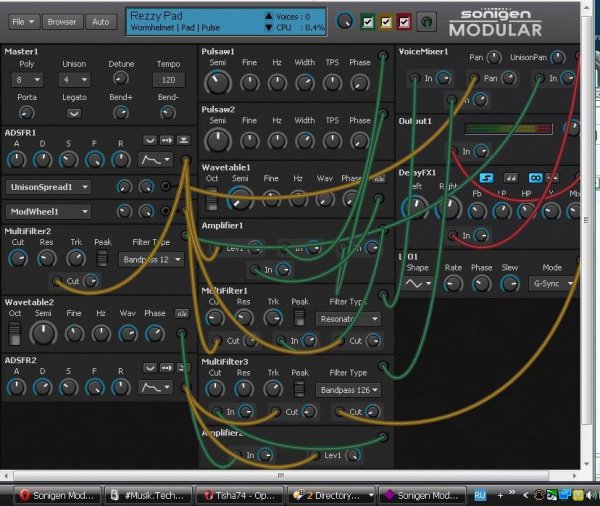Click the Pulsaw1 output jack
The image size is (600, 506).
(383, 56)
